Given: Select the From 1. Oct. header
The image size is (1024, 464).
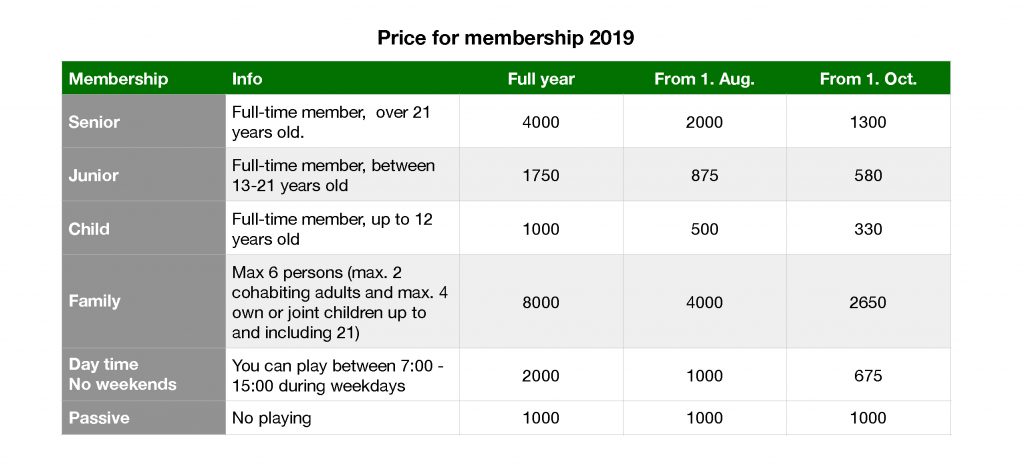Looking at the screenshot, I should tap(868, 79).
